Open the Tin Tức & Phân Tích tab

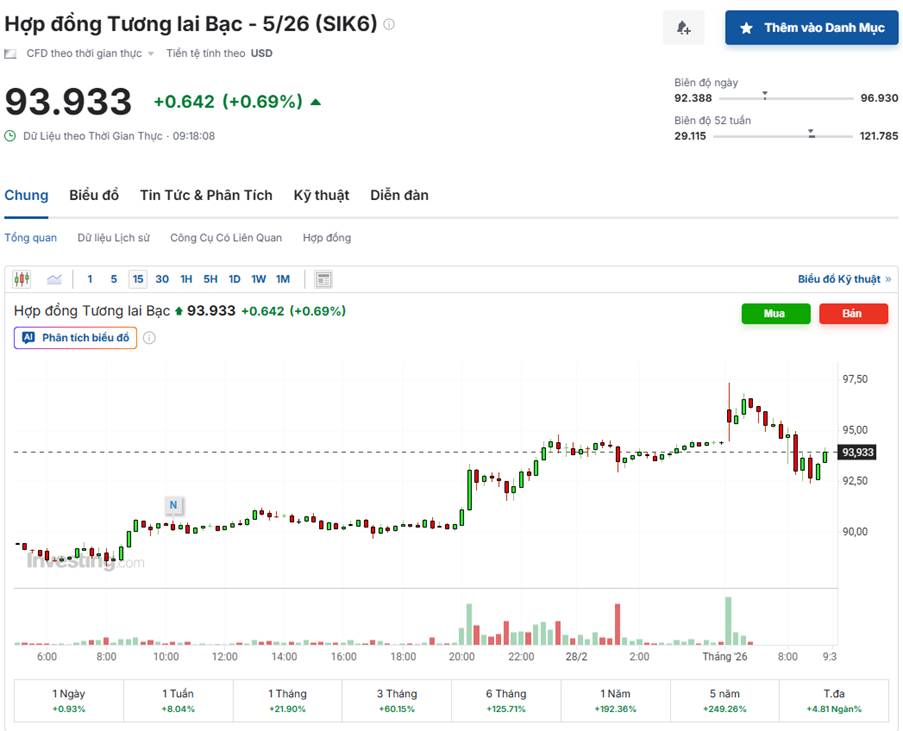pyautogui.click(x=206, y=195)
